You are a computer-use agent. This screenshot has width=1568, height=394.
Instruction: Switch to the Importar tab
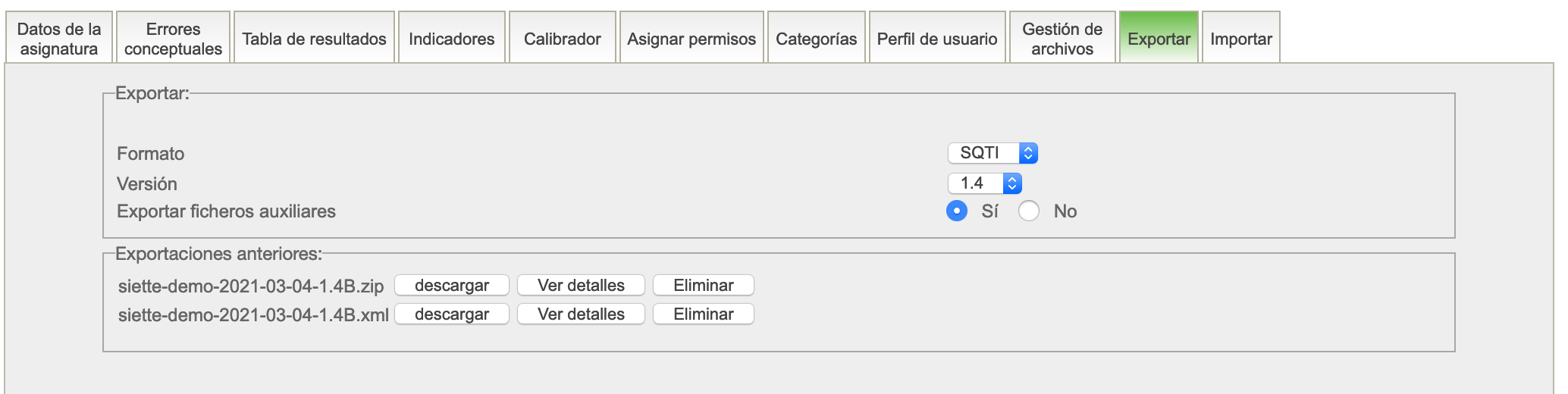tap(1240, 39)
